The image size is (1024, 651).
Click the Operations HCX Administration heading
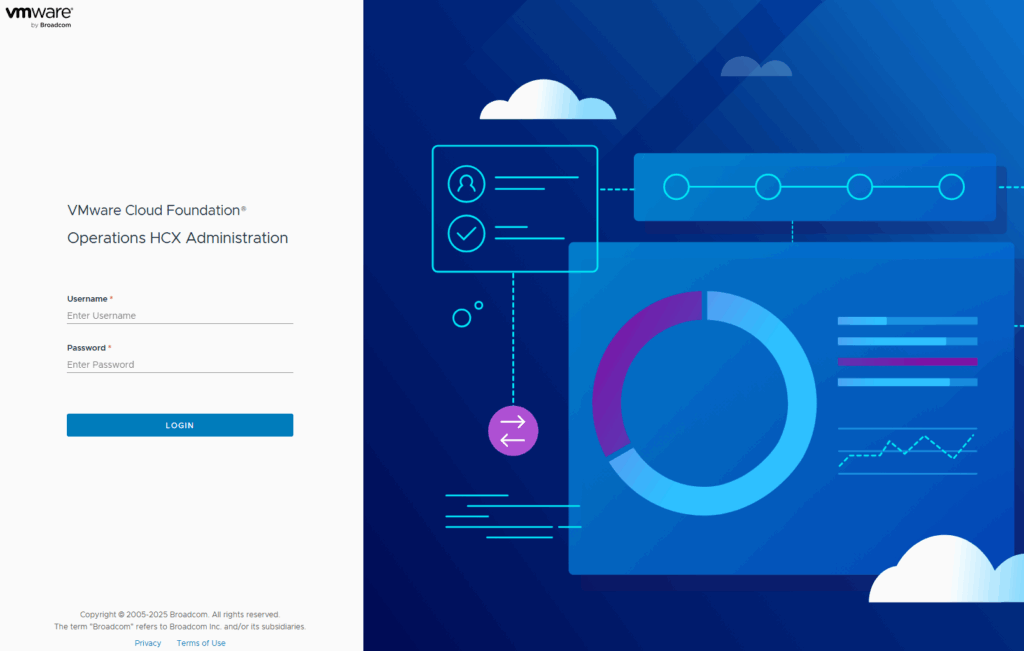(177, 238)
